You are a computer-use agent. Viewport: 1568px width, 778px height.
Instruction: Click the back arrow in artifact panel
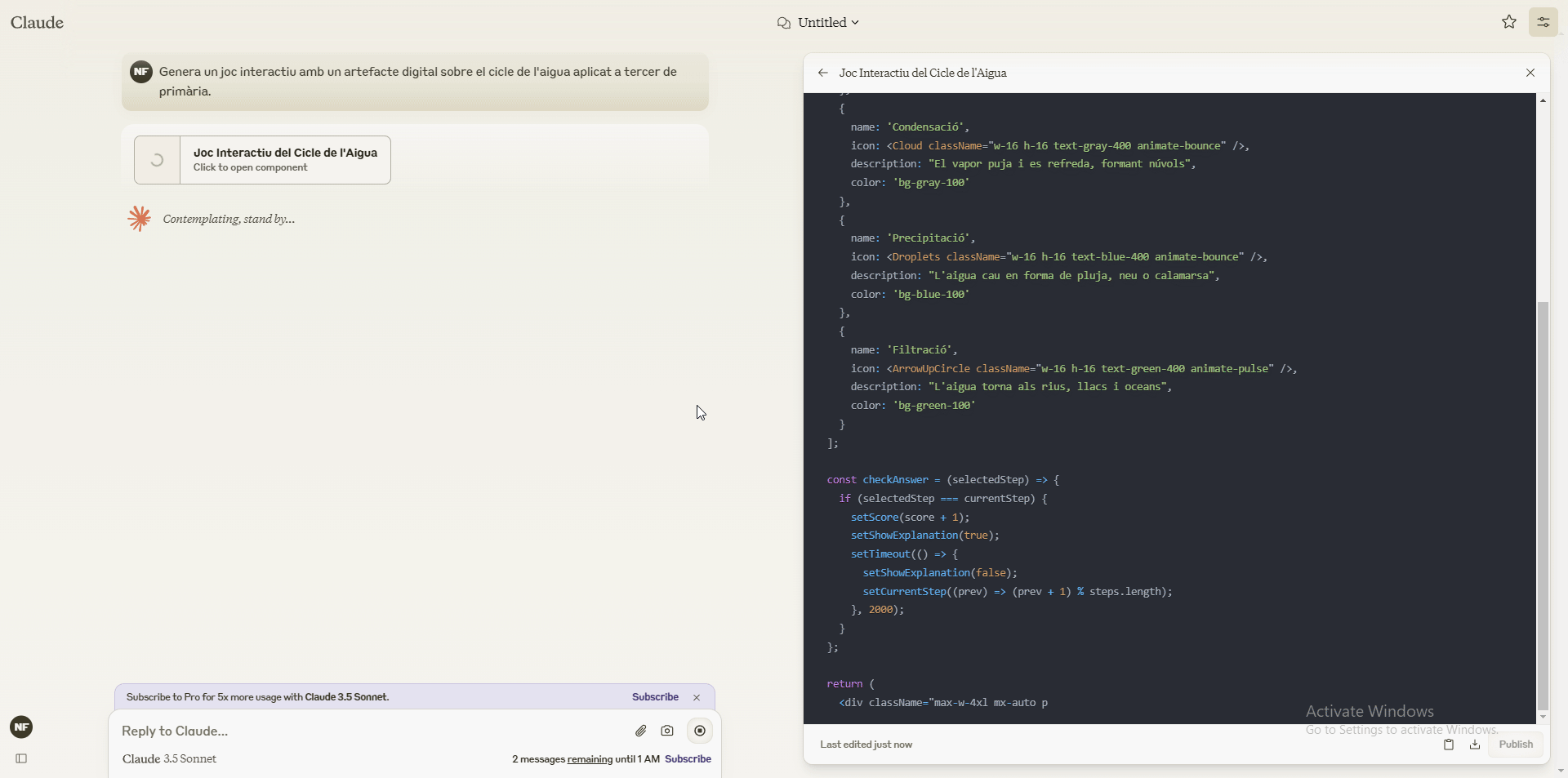(x=822, y=73)
